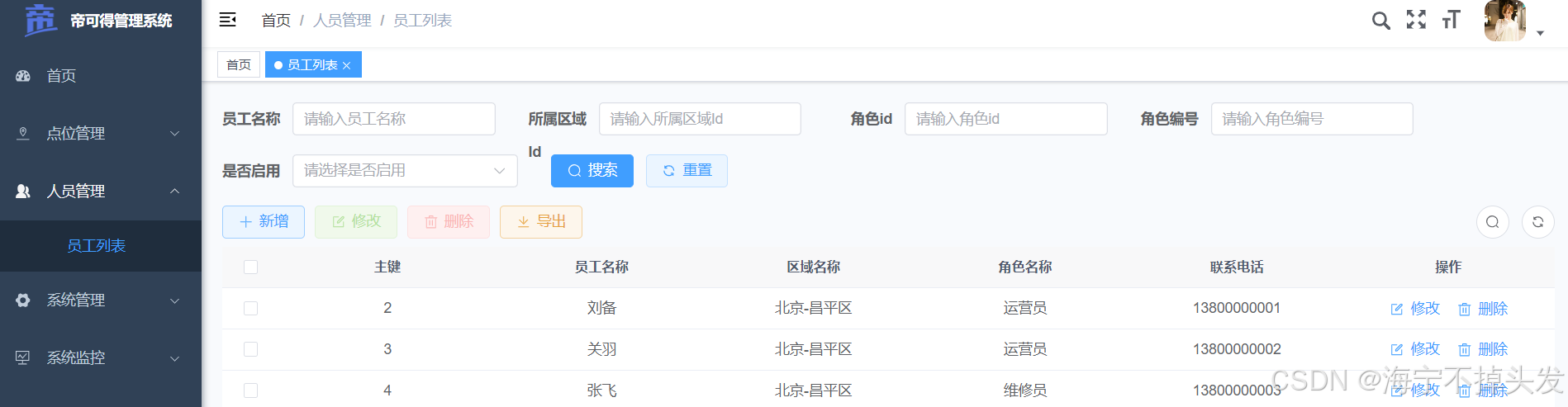The height and width of the screenshot is (407, 1568).
Task: Collapse sidebar with hamburger icon
Action: pyautogui.click(x=228, y=20)
